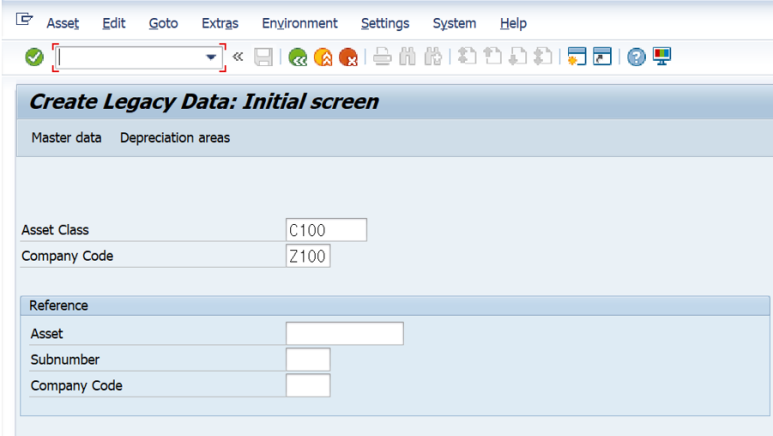Click the Last Page icon
773x436 pixels.
pyautogui.click(x=543, y=56)
